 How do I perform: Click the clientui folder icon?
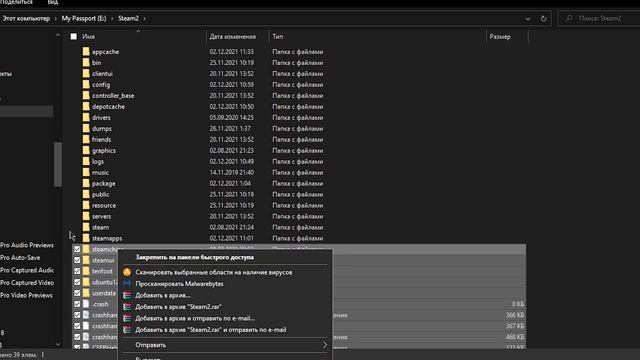[86, 73]
